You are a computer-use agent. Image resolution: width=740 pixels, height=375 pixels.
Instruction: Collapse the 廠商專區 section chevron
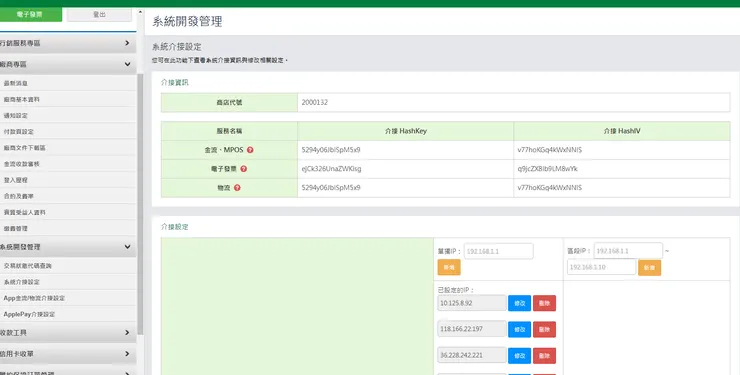click(x=127, y=64)
